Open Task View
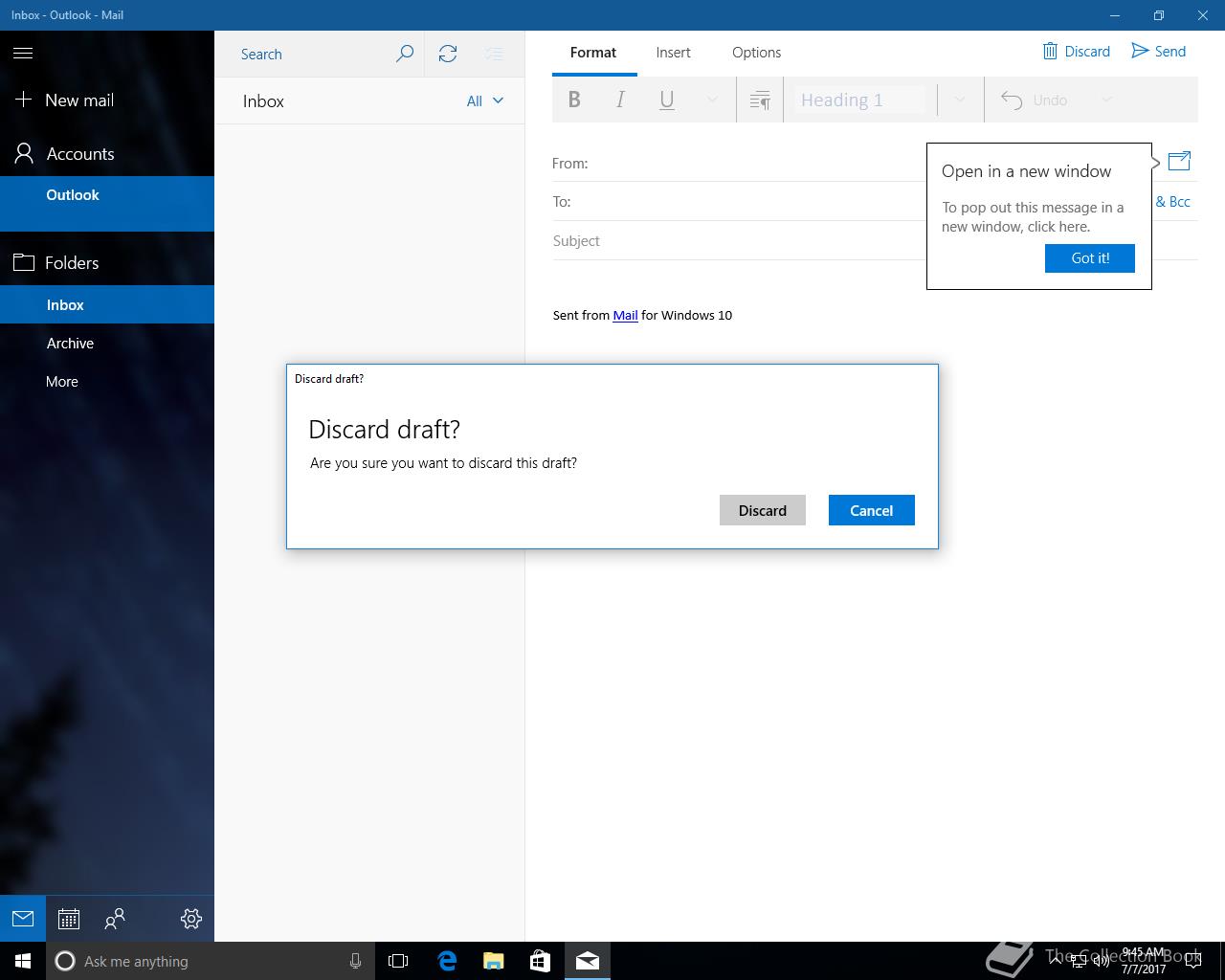 coord(398,961)
